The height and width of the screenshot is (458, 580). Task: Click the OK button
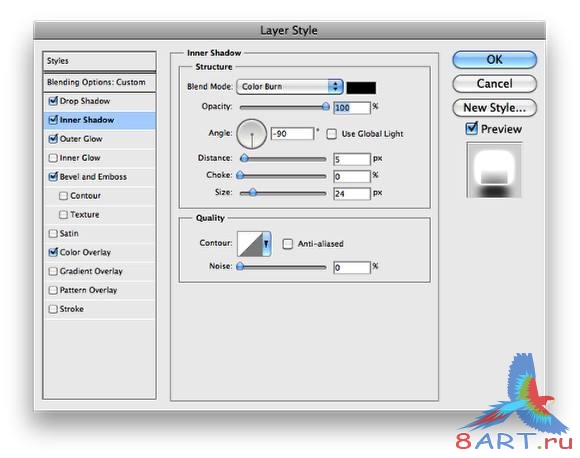[x=494, y=60]
